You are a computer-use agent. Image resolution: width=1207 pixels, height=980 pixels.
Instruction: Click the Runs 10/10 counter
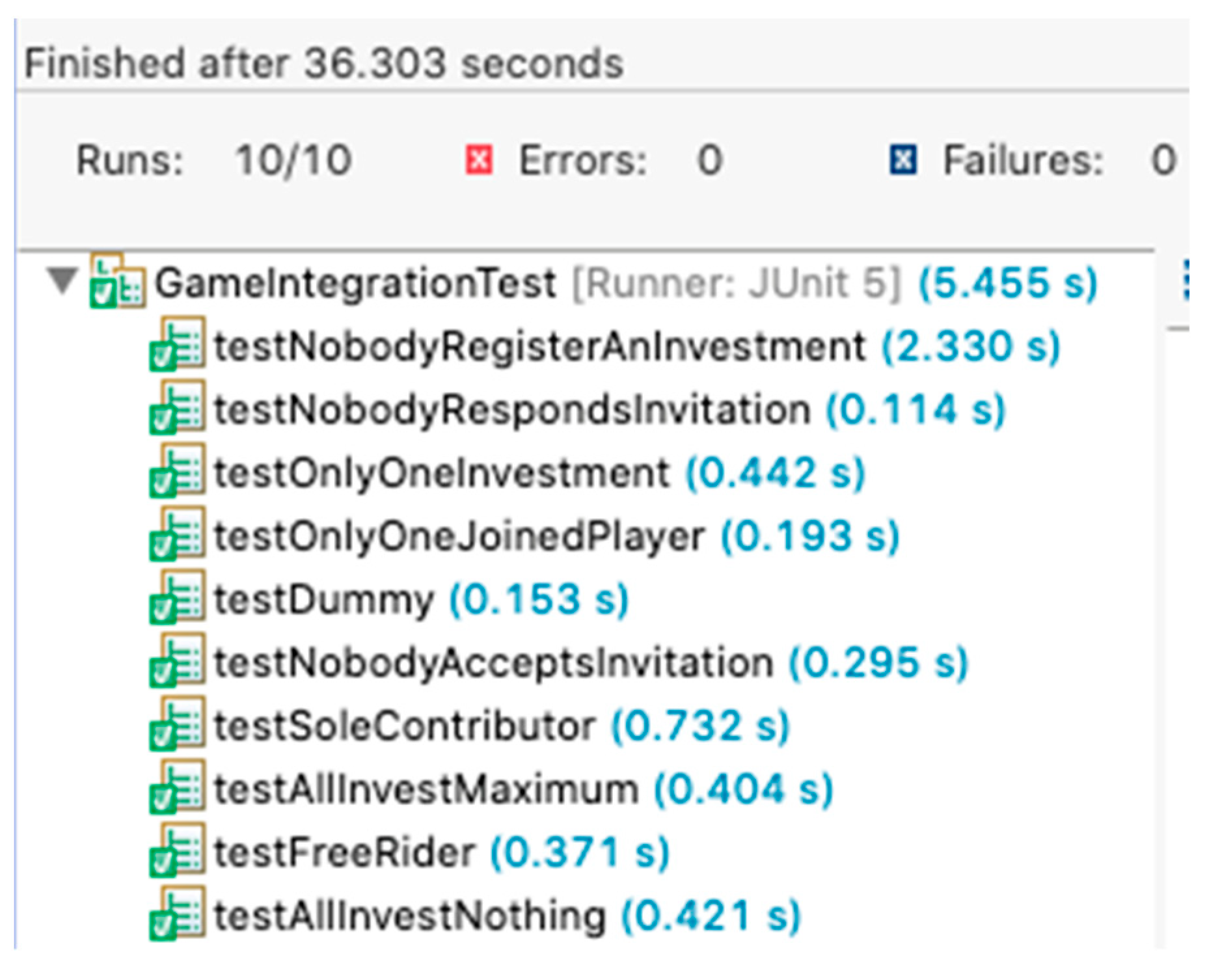pos(293,160)
